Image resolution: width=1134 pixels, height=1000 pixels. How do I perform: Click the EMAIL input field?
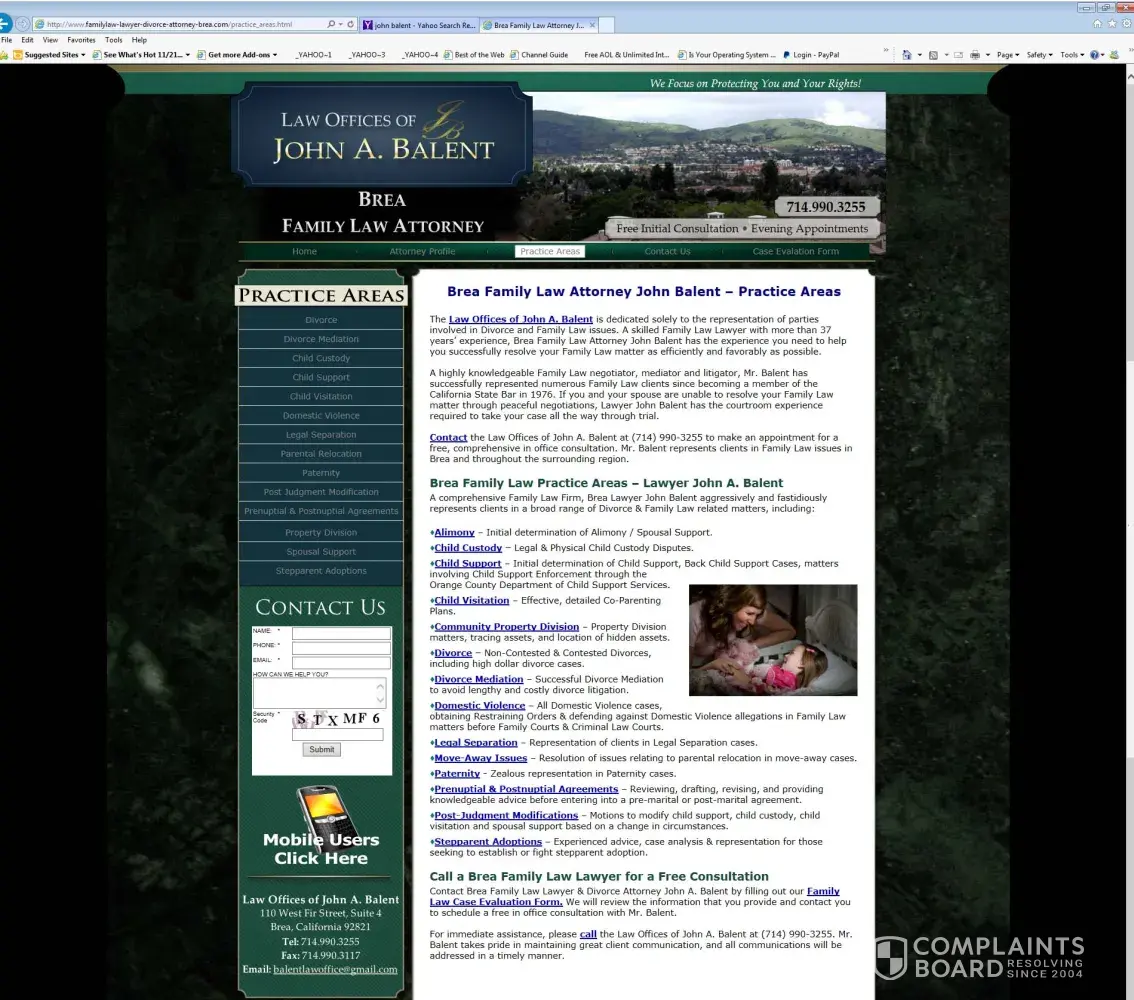pos(341,662)
